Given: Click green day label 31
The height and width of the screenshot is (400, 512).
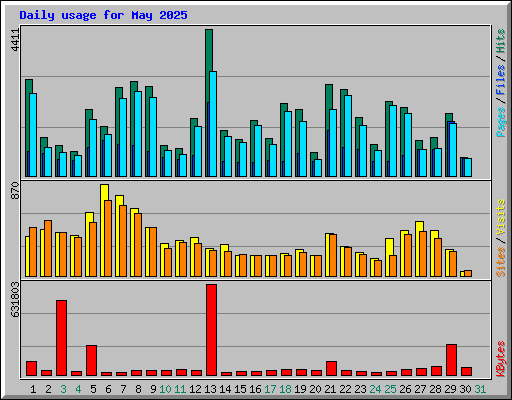Looking at the screenshot, I should (x=480, y=389).
